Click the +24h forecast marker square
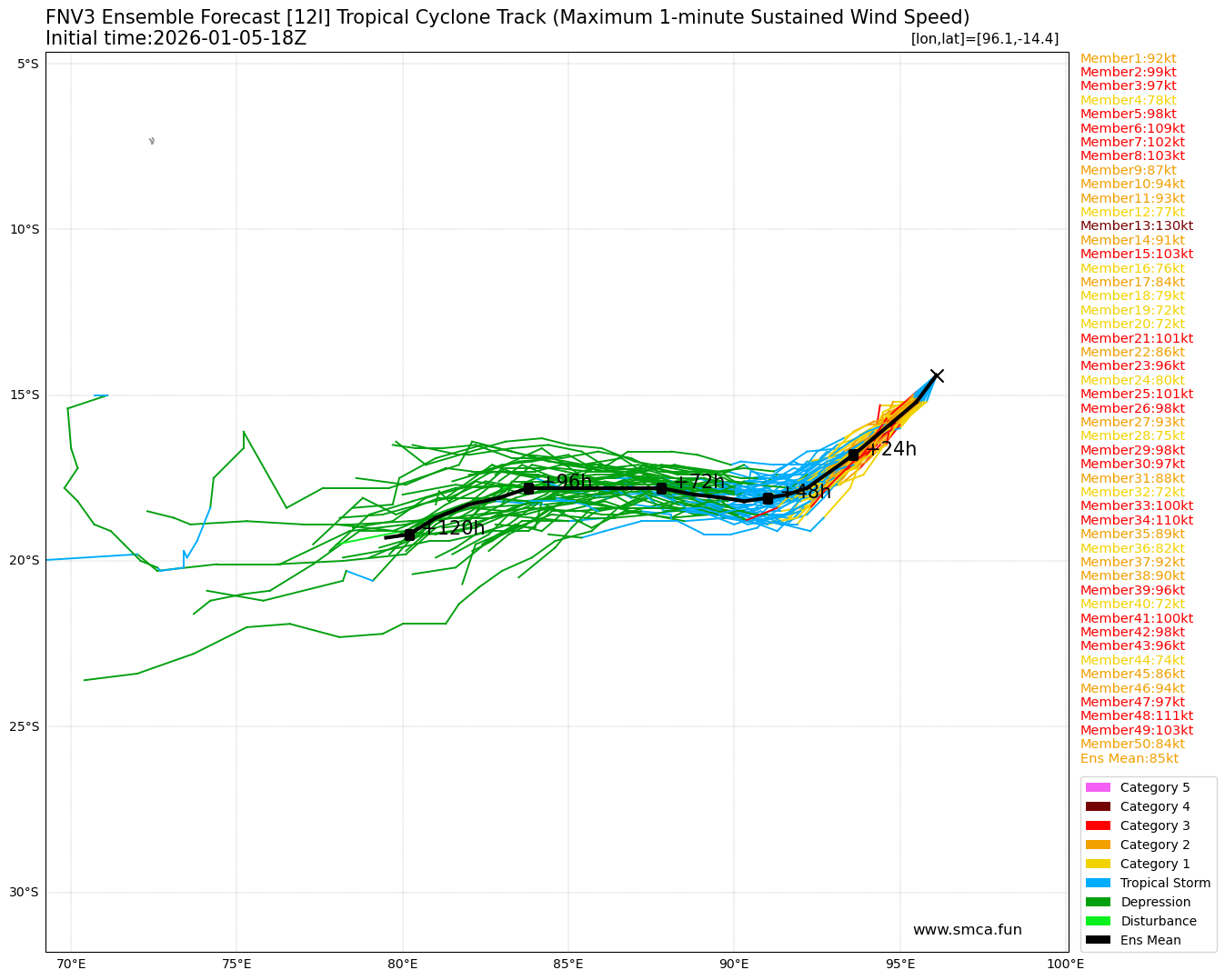Viewport: 1225px width, 980px height. click(853, 455)
